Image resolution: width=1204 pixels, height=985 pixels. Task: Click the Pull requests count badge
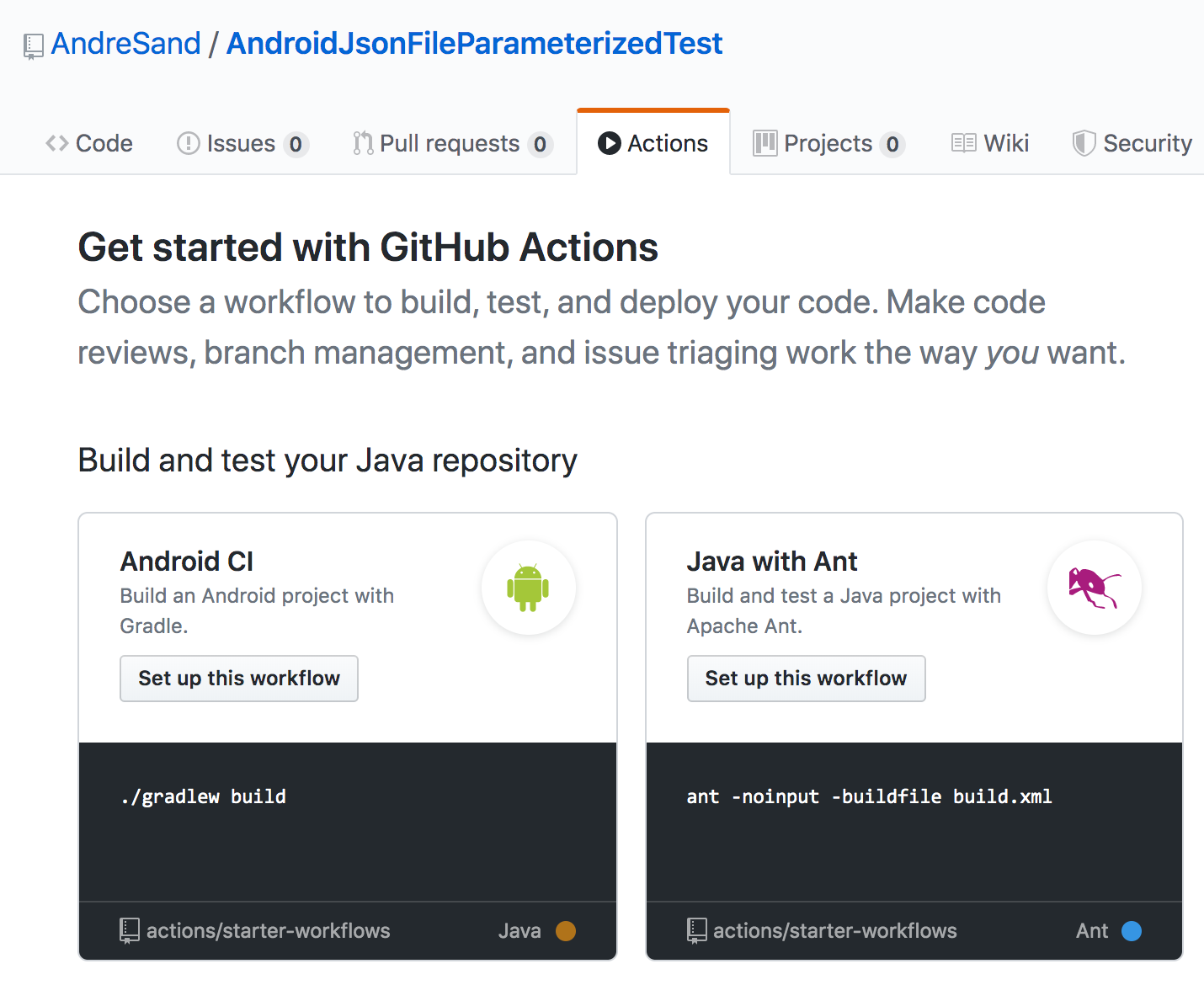coord(540,145)
